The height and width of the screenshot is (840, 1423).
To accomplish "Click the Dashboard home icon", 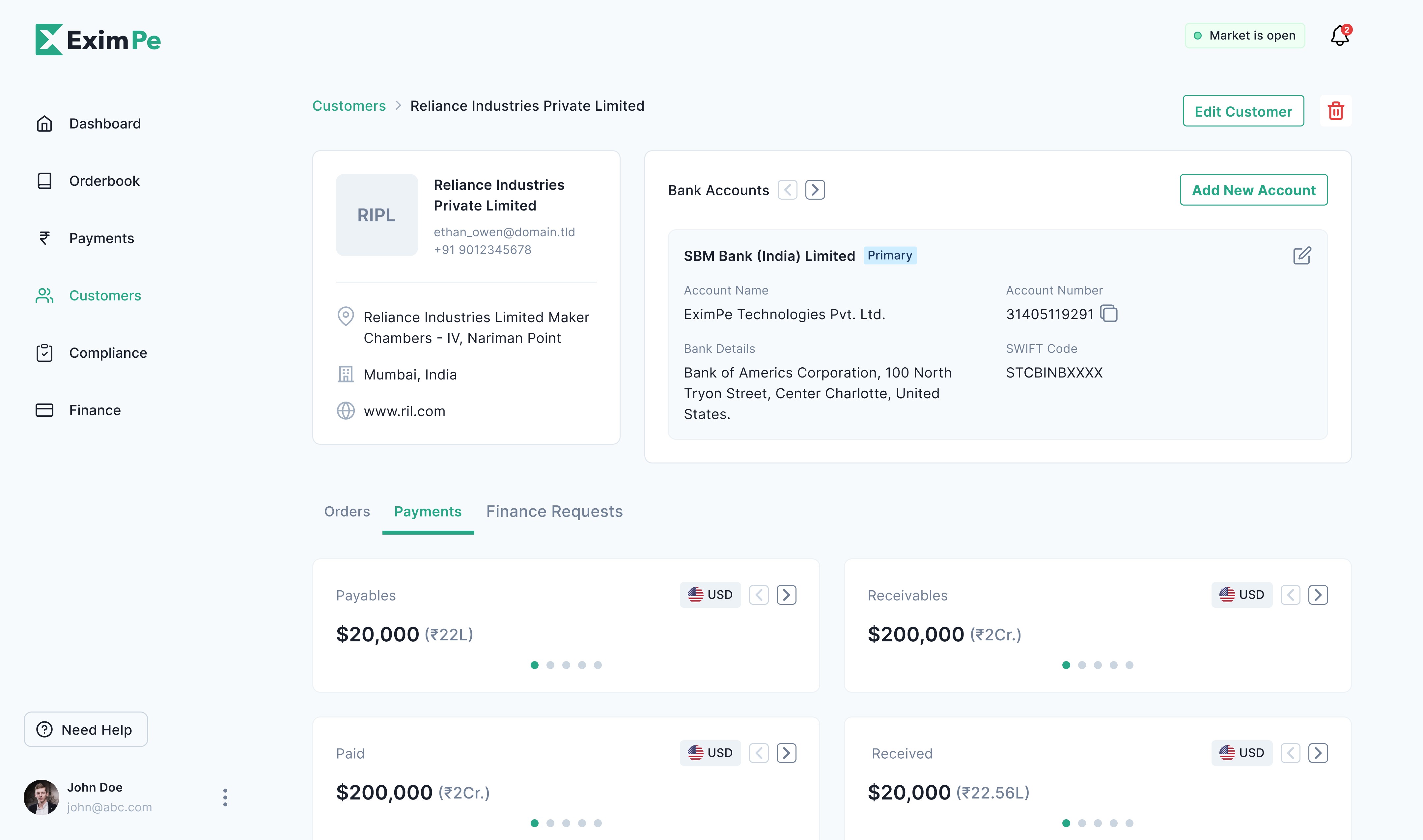I will 44,124.
